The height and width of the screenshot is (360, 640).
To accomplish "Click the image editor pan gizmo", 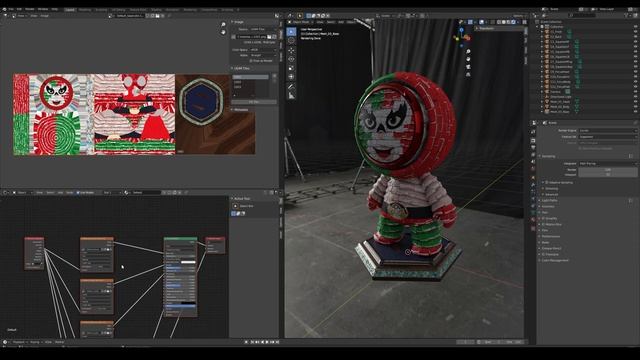I will coord(223,32).
